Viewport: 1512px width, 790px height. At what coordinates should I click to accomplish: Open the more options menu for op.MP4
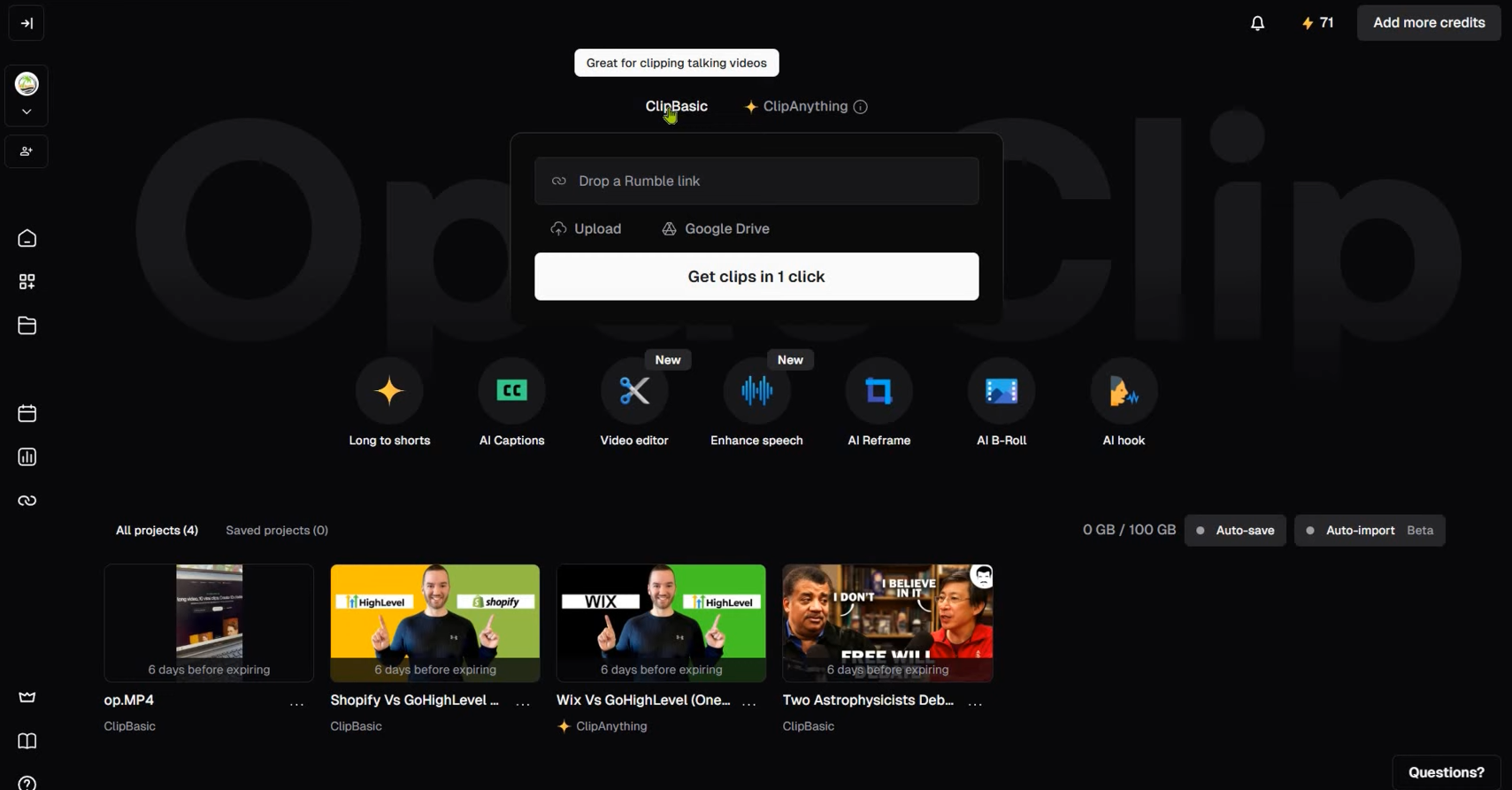tap(297, 705)
